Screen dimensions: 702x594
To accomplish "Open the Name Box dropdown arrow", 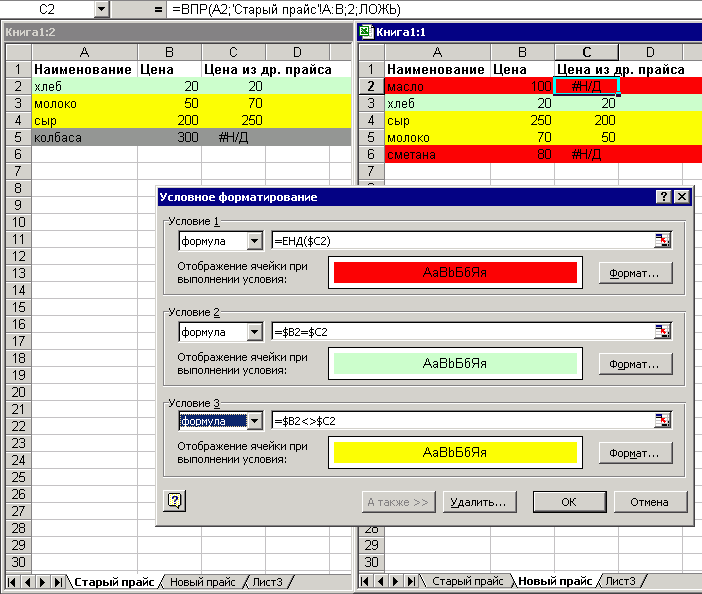I will pyautogui.click(x=101, y=9).
